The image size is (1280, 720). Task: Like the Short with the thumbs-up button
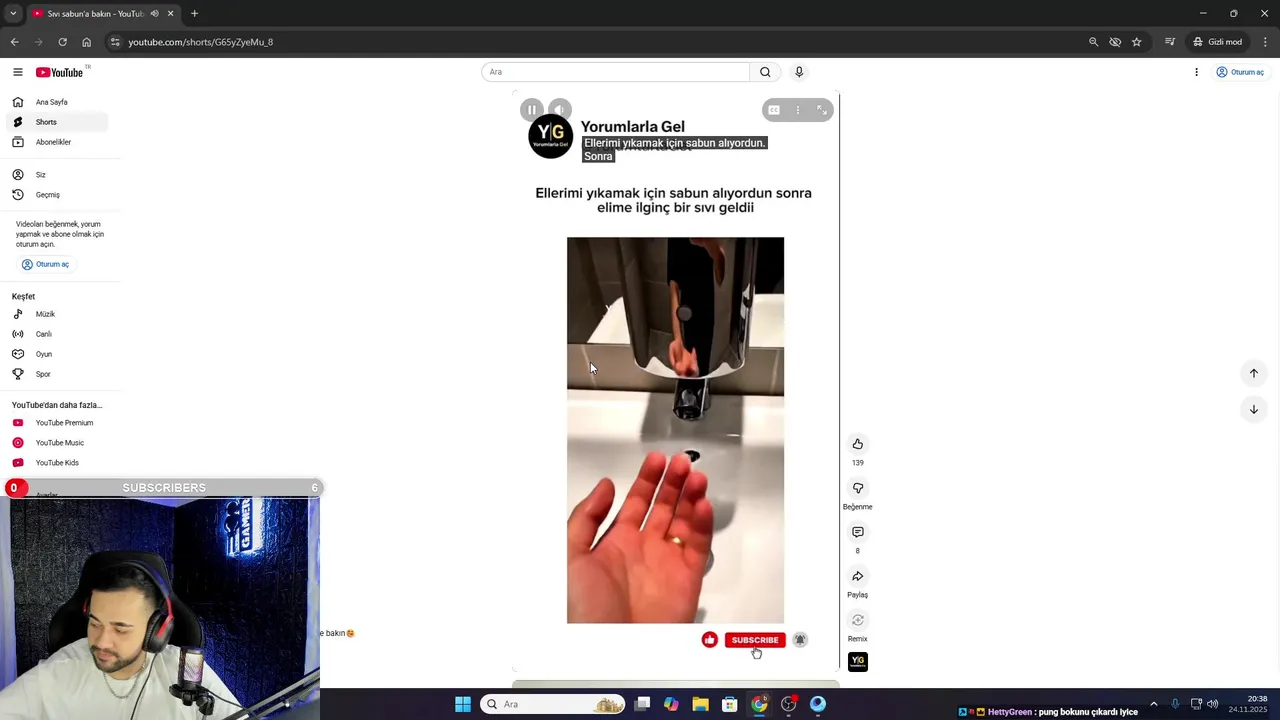tap(858, 444)
